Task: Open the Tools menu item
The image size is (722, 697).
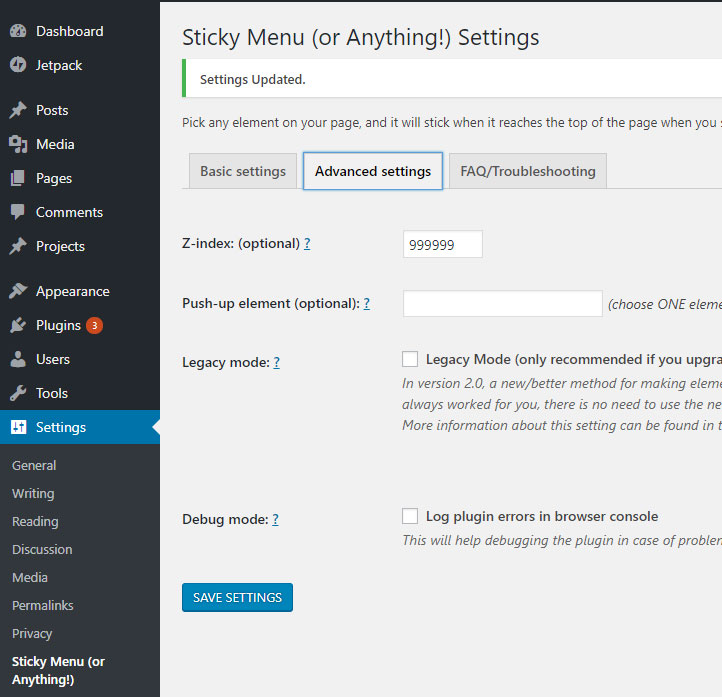Action: pyautogui.click(x=80, y=393)
